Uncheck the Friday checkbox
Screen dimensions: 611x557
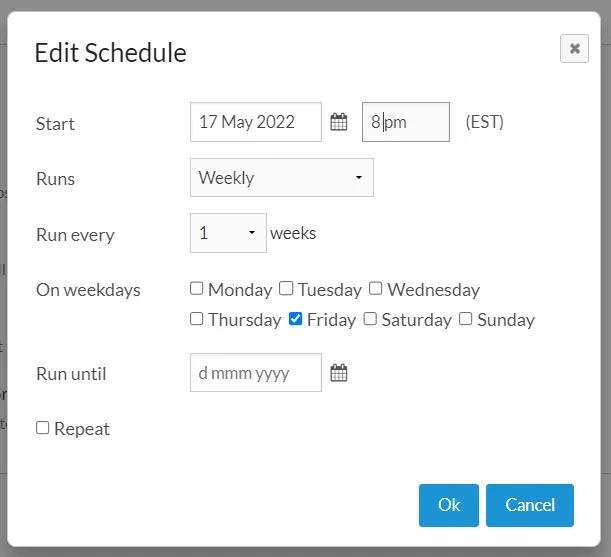coord(295,318)
